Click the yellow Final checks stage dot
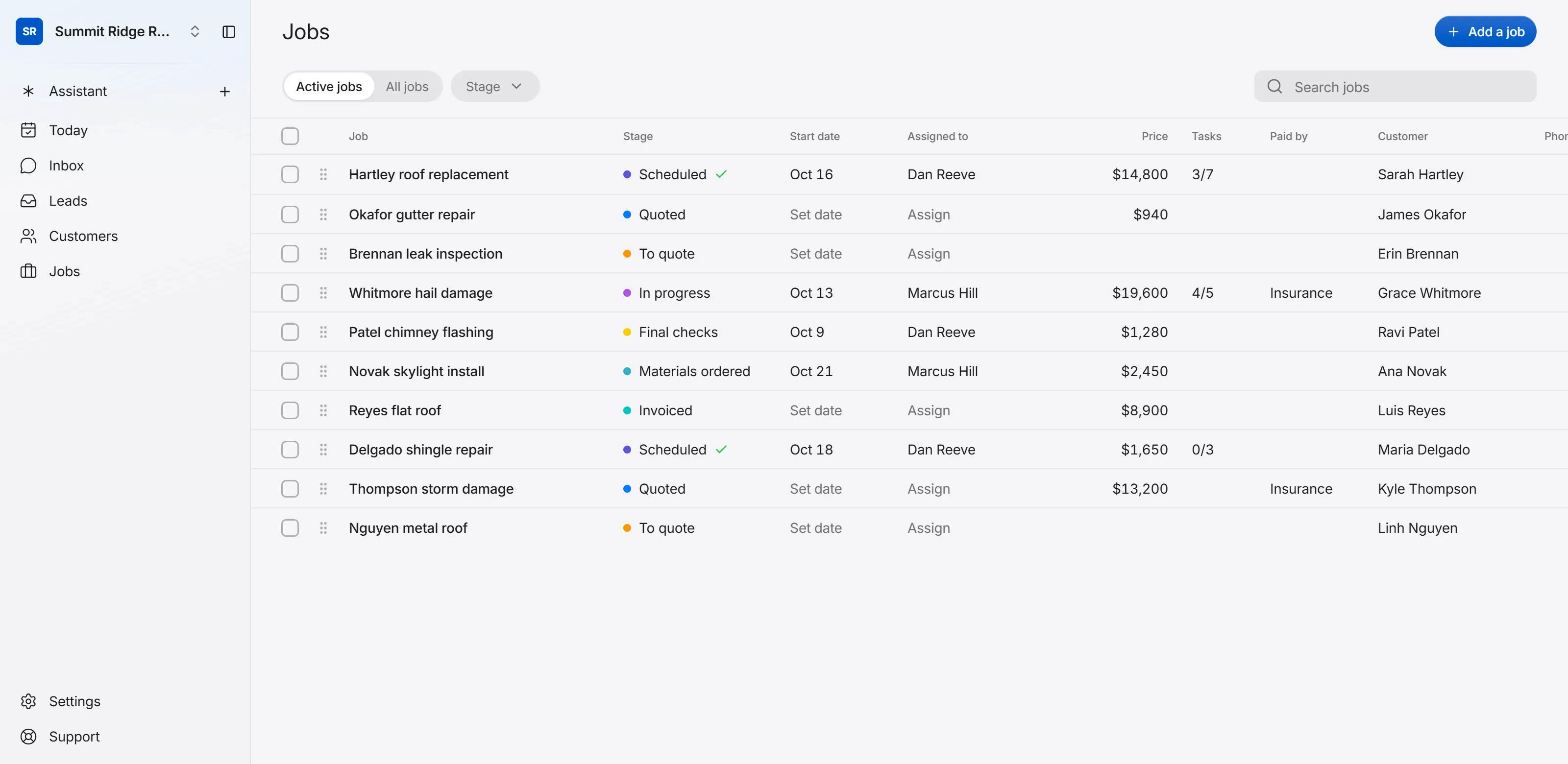This screenshot has height=764, width=1568. point(627,332)
